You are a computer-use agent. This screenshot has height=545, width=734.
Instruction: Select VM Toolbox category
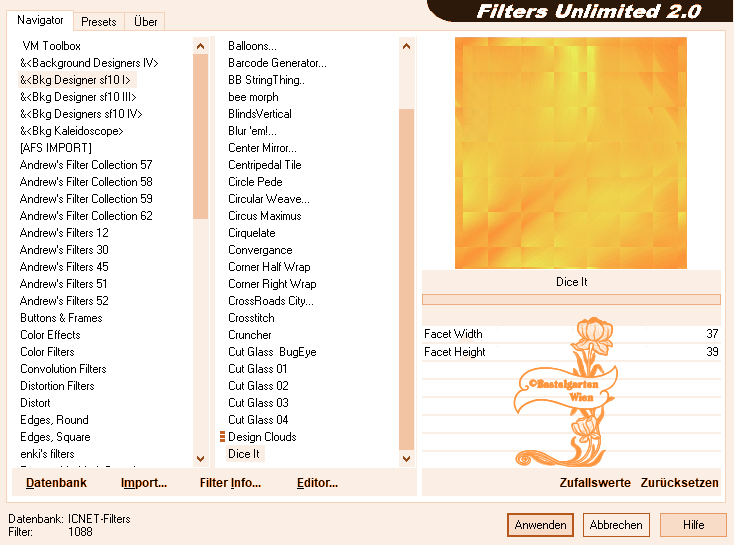(x=51, y=46)
